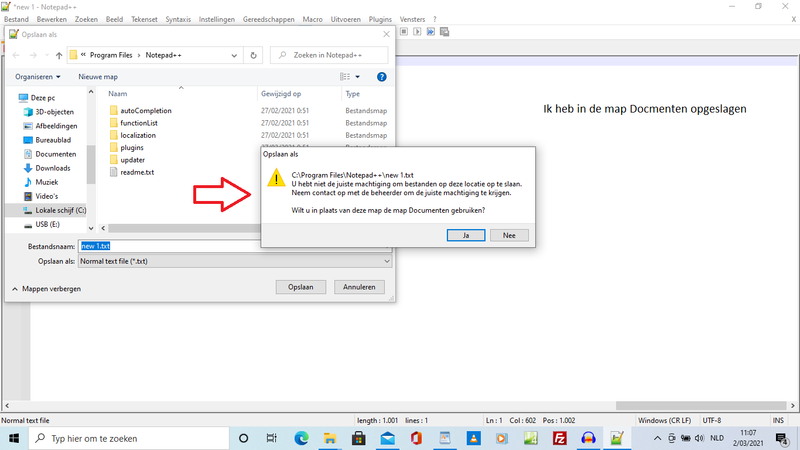Open the Bestand menu
The image size is (800, 450).
tap(16, 19)
